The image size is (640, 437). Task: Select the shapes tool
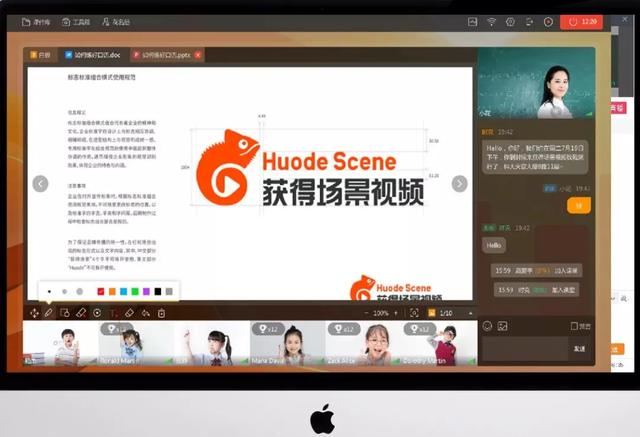coord(64,313)
